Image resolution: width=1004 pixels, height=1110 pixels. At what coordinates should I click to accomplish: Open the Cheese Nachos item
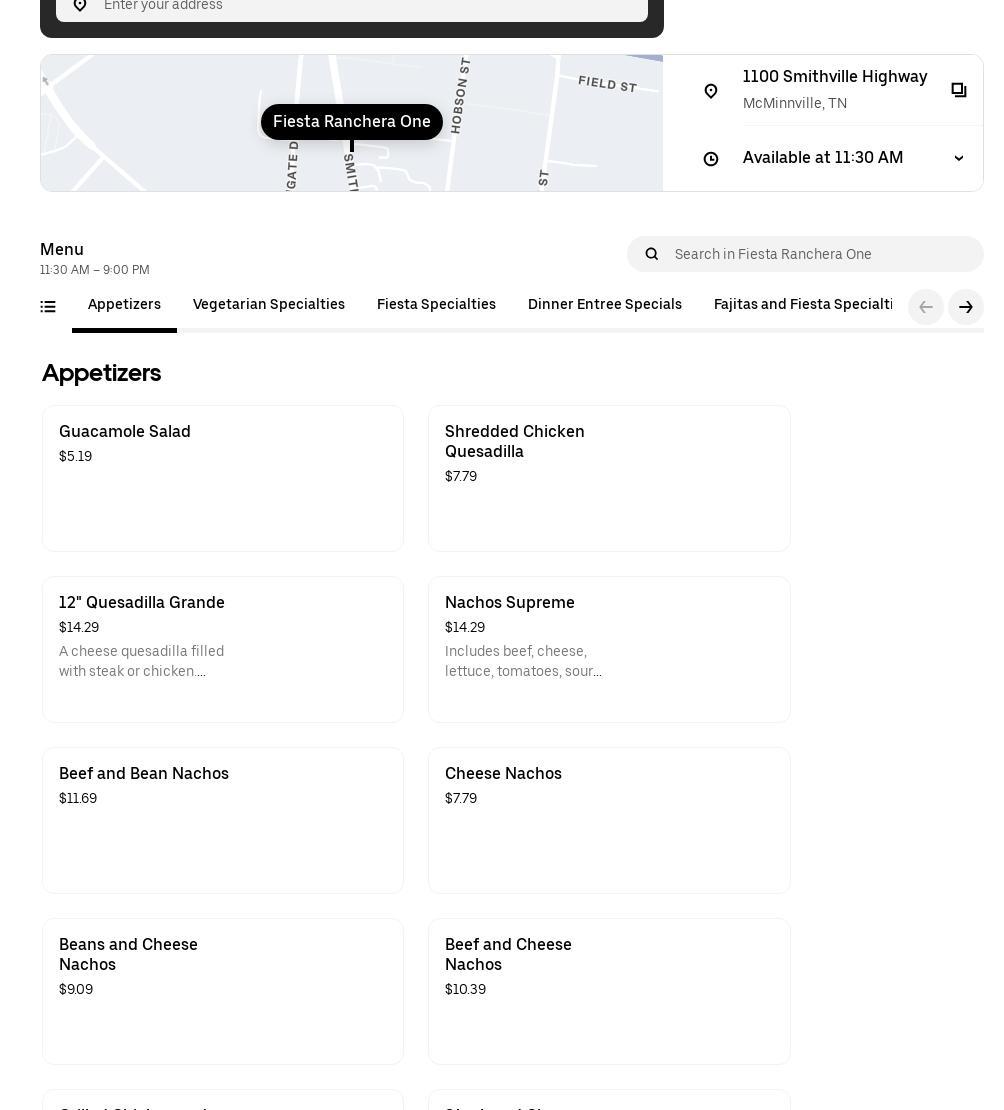(609, 820)
